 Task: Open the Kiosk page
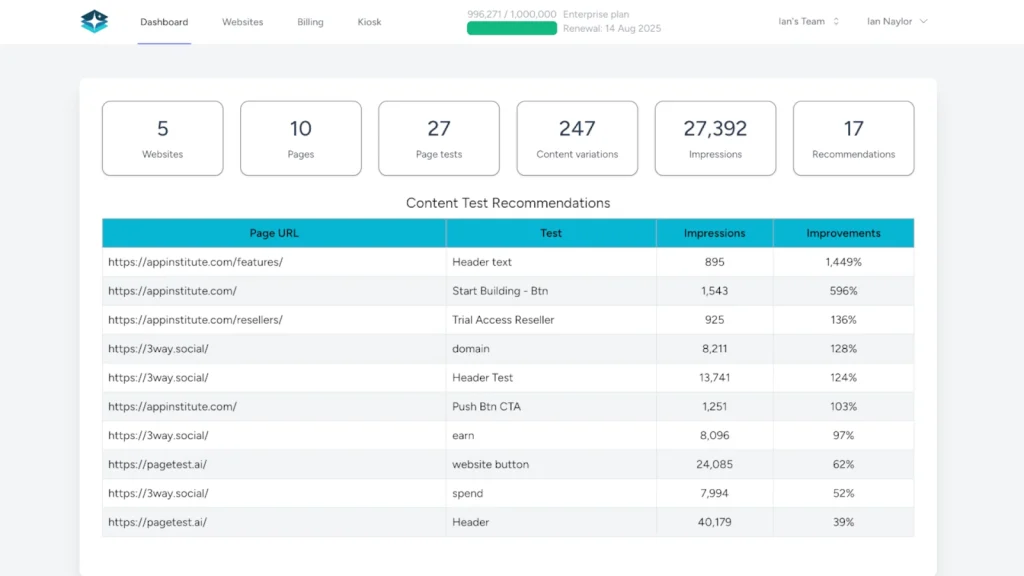pos(368,21)
